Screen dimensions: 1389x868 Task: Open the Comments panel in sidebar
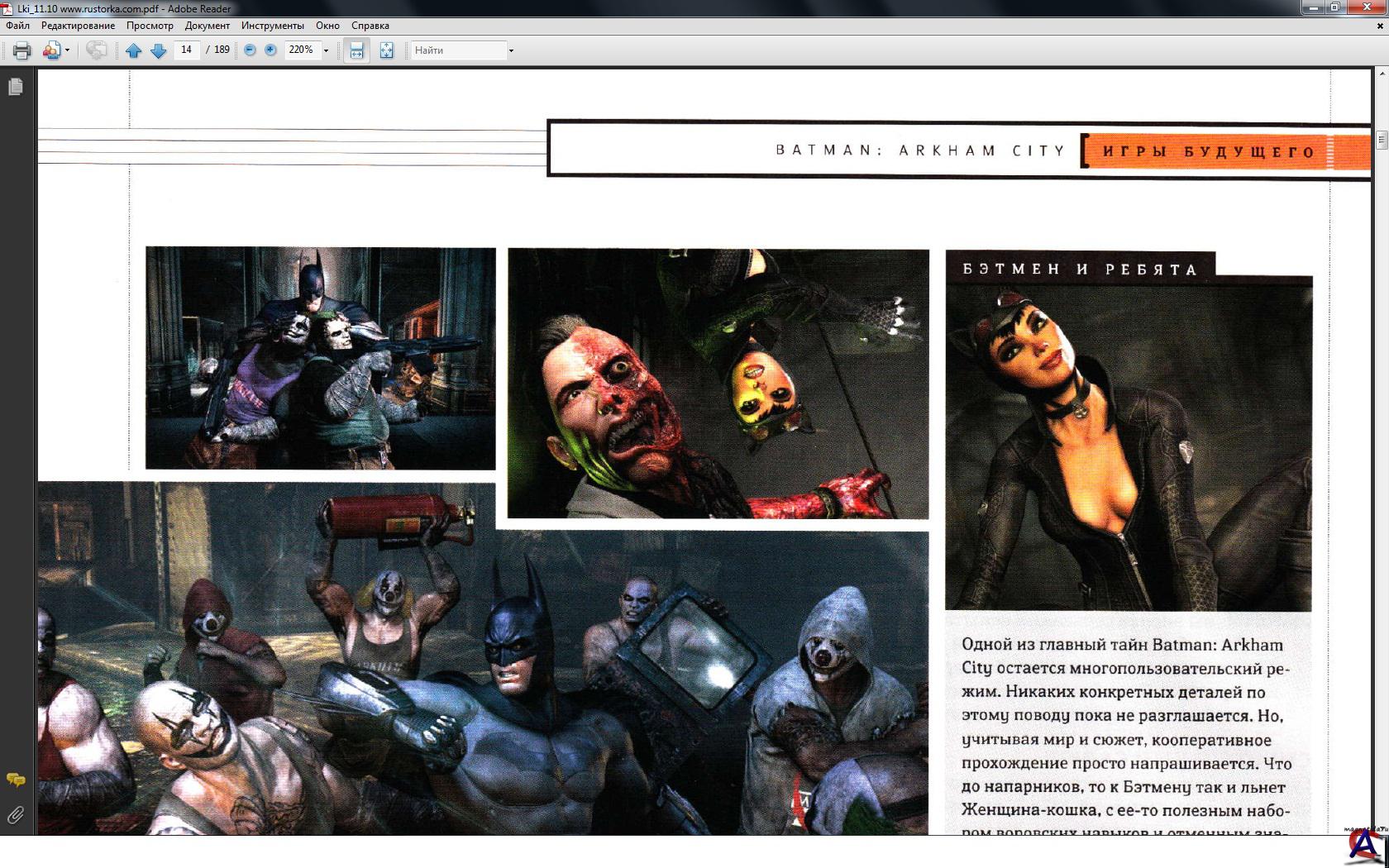coord(15,780)
